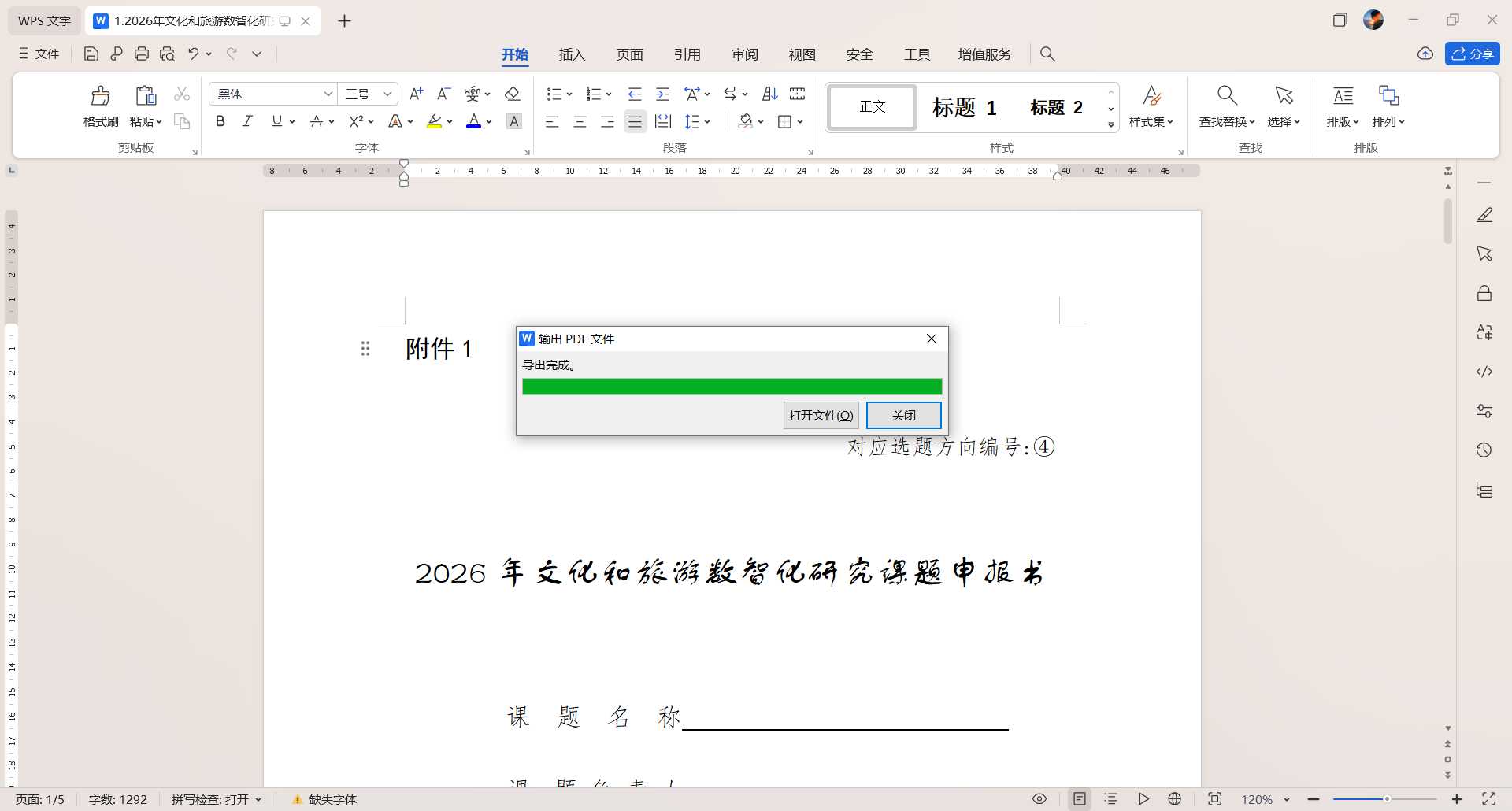Click the Find and Replace magnifier icon
Screen dimensions: 1512x811
(1227, 96)
